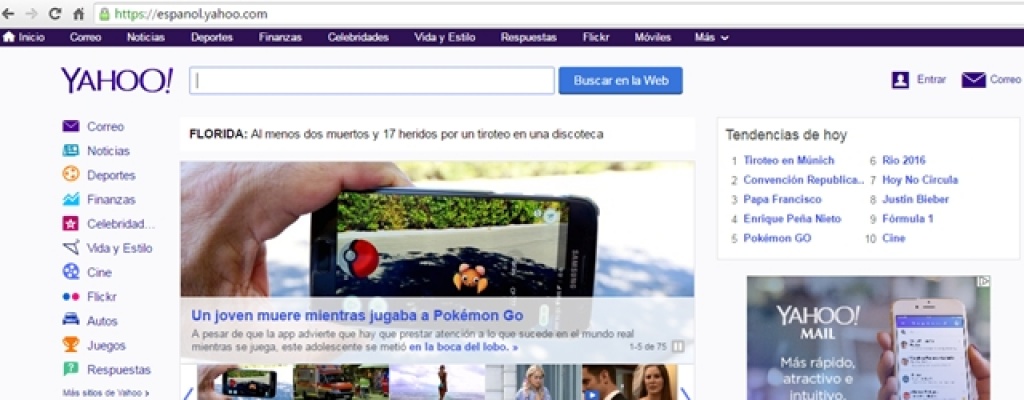1024x400 pixels.
Task: Click the house icon beside Inicio in top bar
Action: (x=8, y=37)
